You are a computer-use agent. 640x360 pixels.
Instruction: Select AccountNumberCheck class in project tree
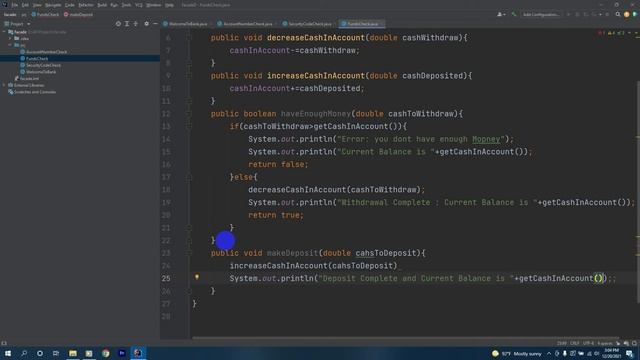(x=44, y=52)
